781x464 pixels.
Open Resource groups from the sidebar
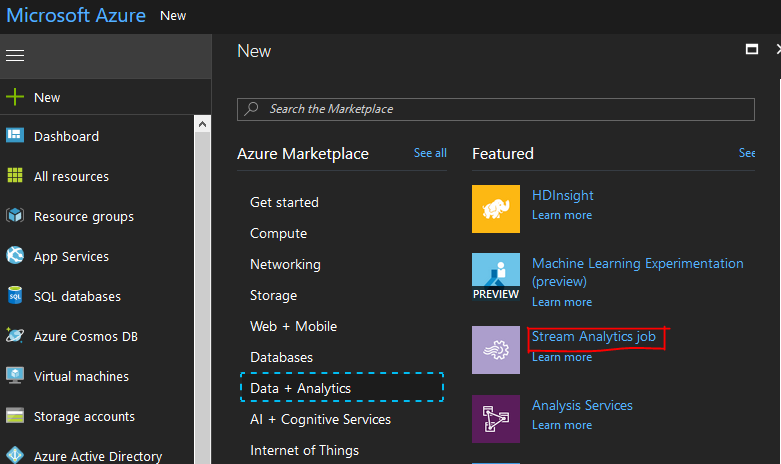84,217
